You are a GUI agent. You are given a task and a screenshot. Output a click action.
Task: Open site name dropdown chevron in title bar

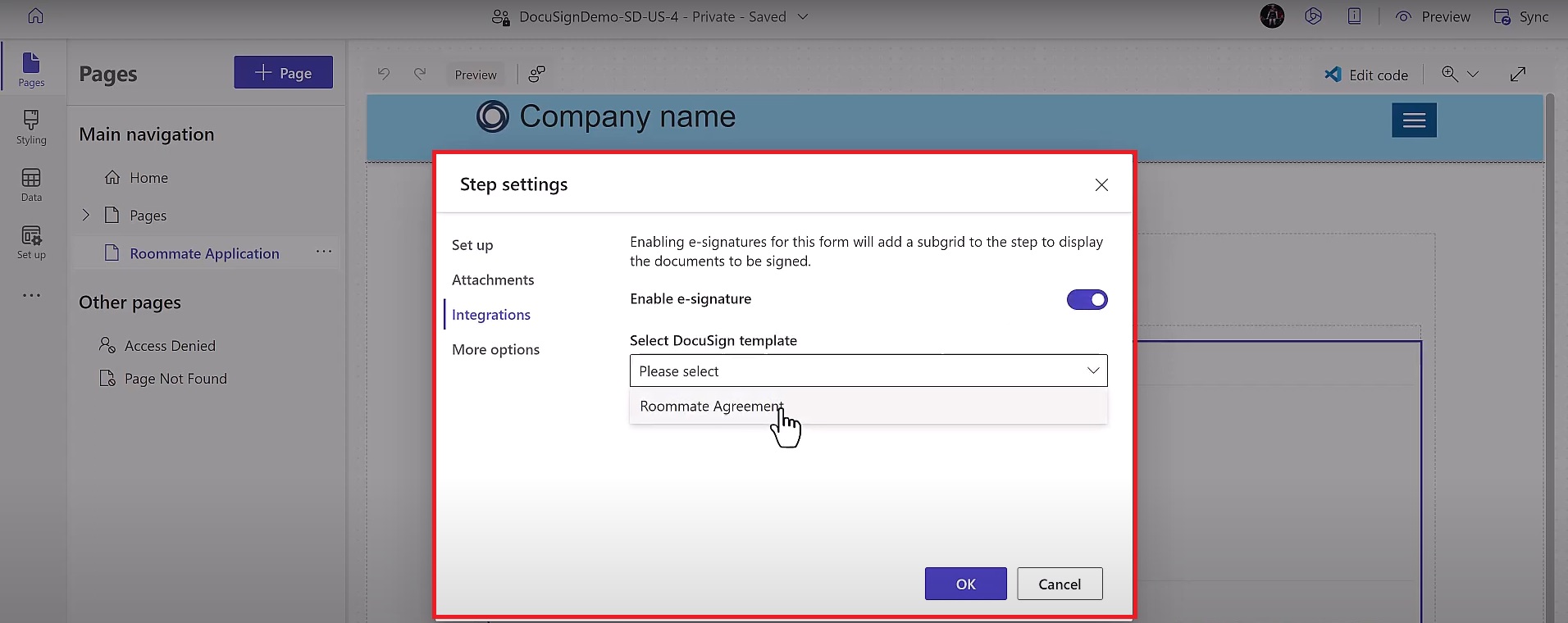[803, 16]
